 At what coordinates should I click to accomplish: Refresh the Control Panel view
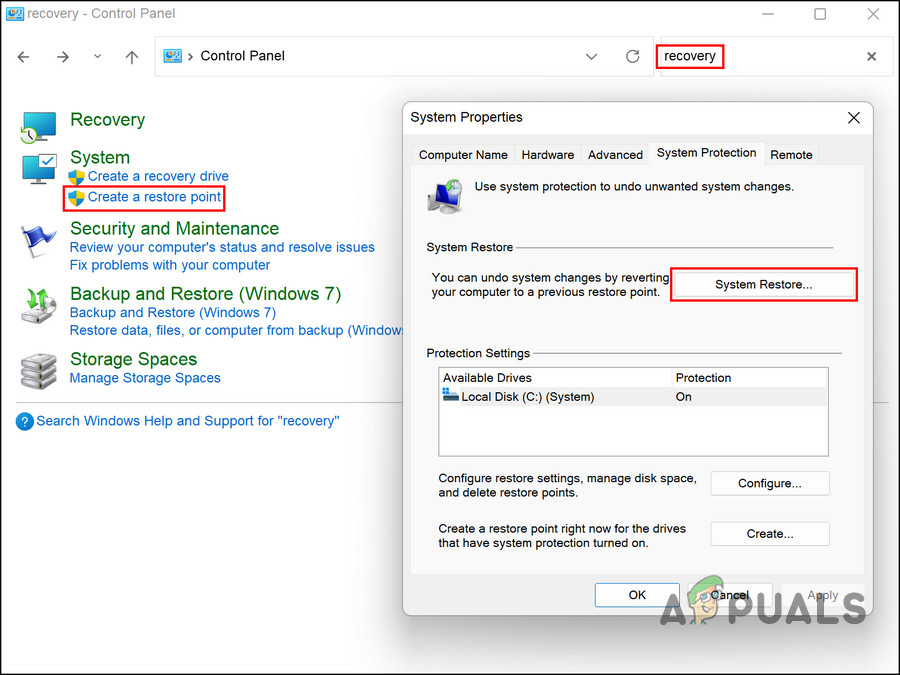[x=633, y=56]
